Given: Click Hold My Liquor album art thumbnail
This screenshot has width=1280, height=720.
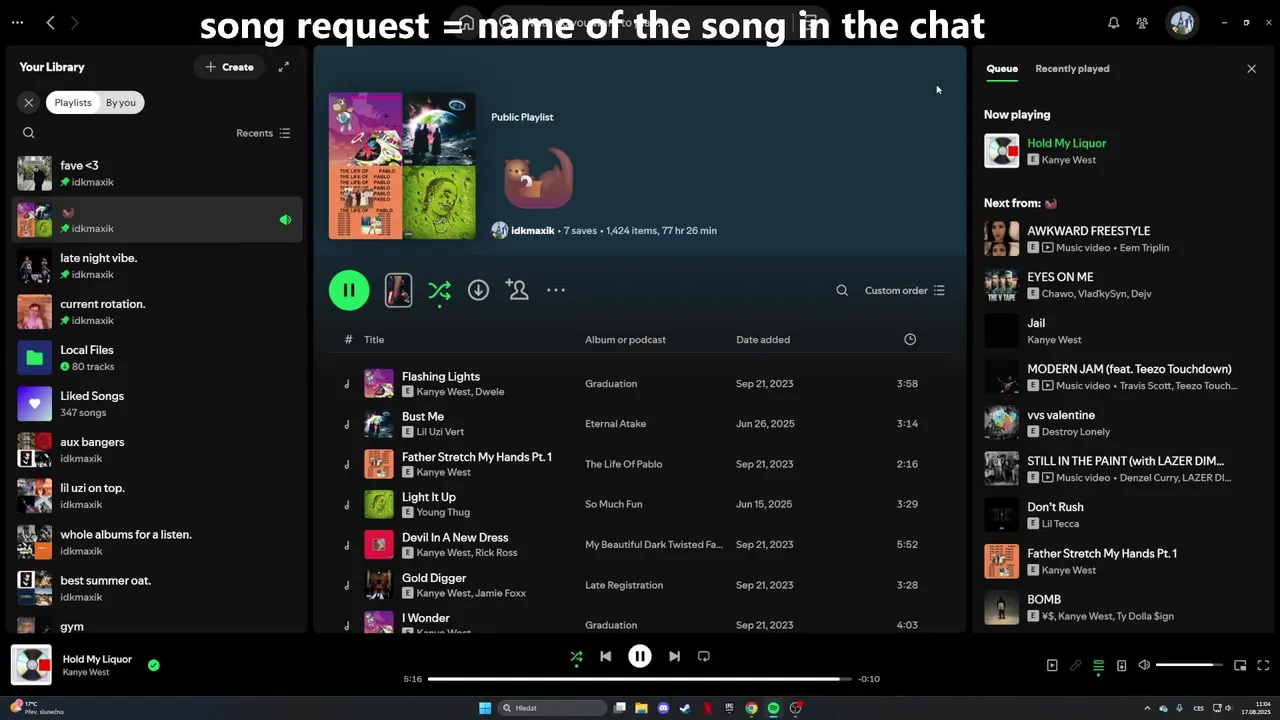Looking at the screenshot, I should pyautogui.click(x=31, y=665).
